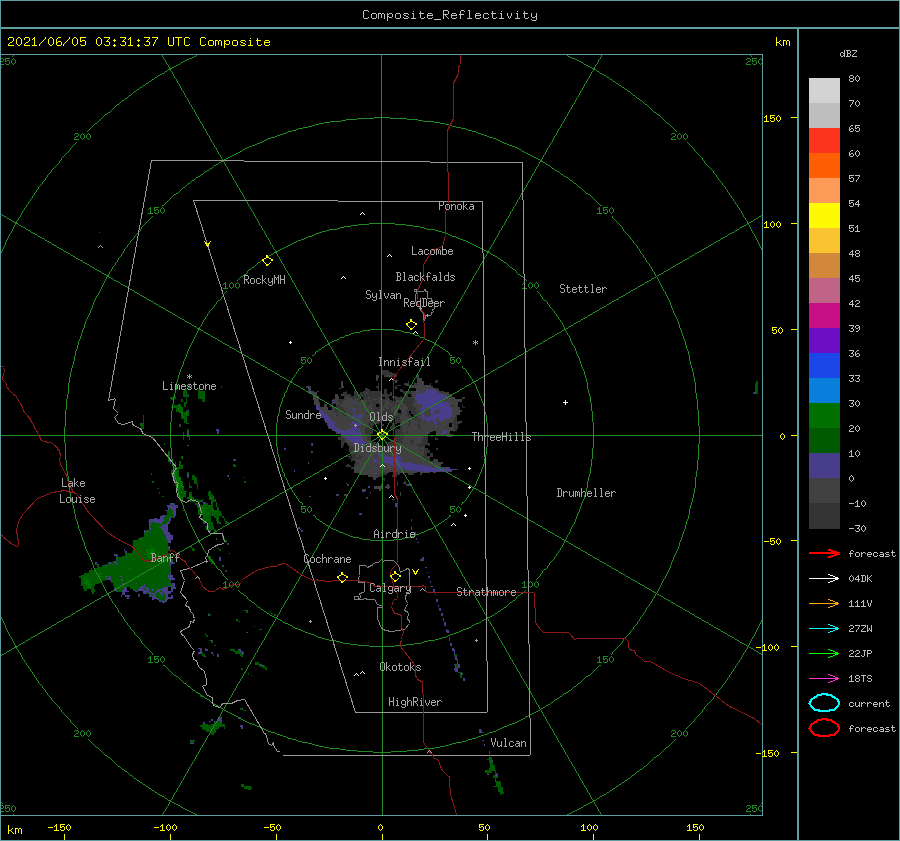The width and height of the screenshot is (900, 841).
Task: Click the HighRiver label
Action: (415, 702)
